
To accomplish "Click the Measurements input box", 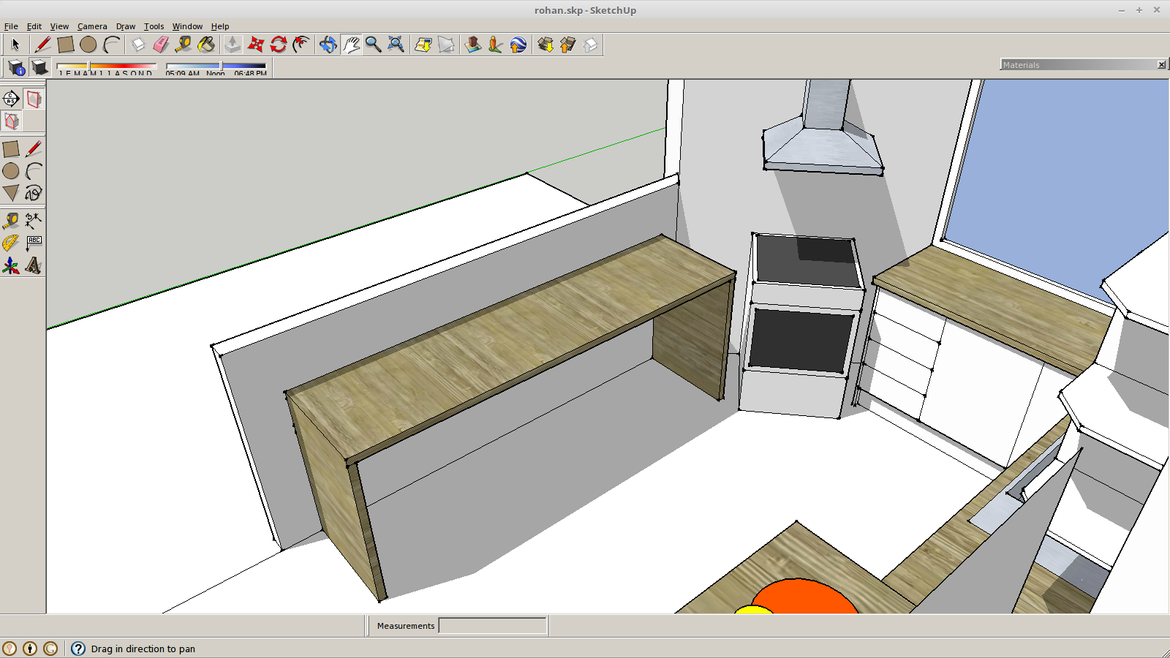I will tap(492, 626).
